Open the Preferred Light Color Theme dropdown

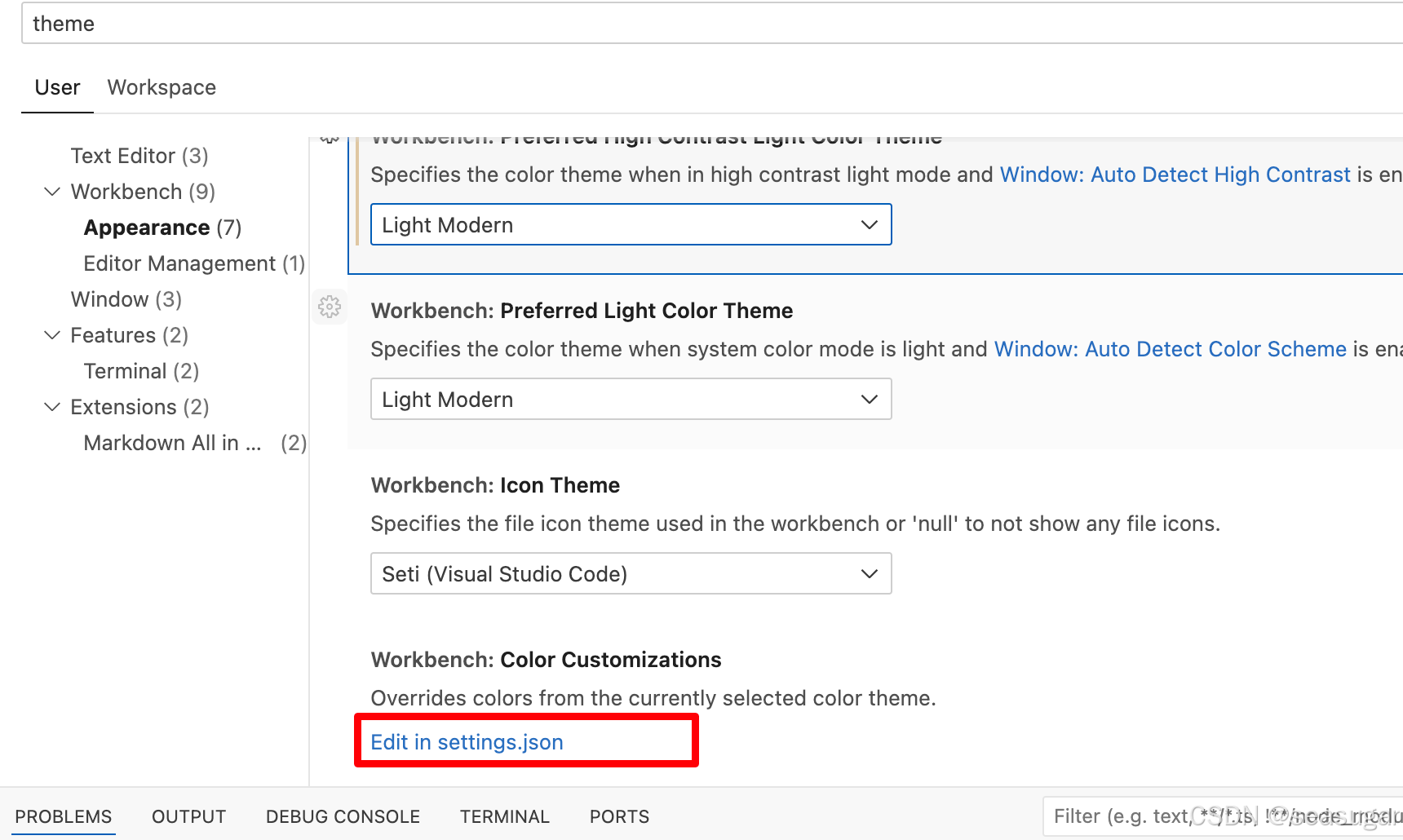point(631,399)
